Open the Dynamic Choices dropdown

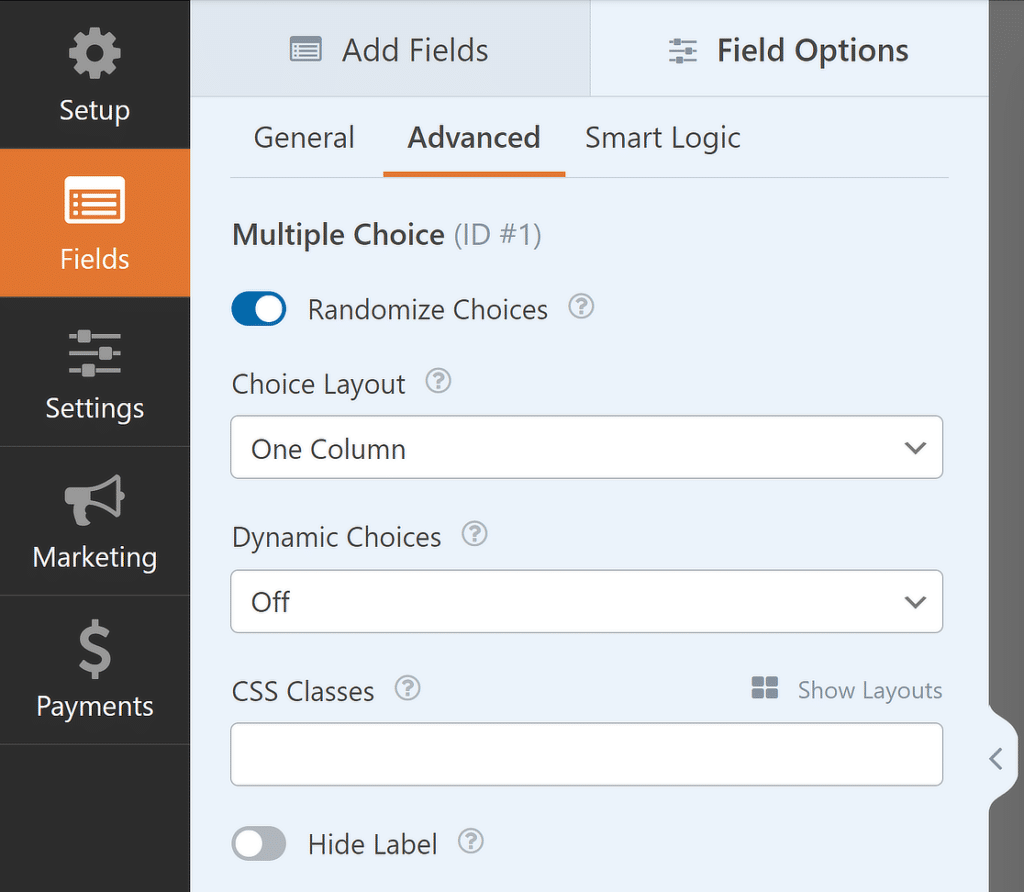(586, 601)
